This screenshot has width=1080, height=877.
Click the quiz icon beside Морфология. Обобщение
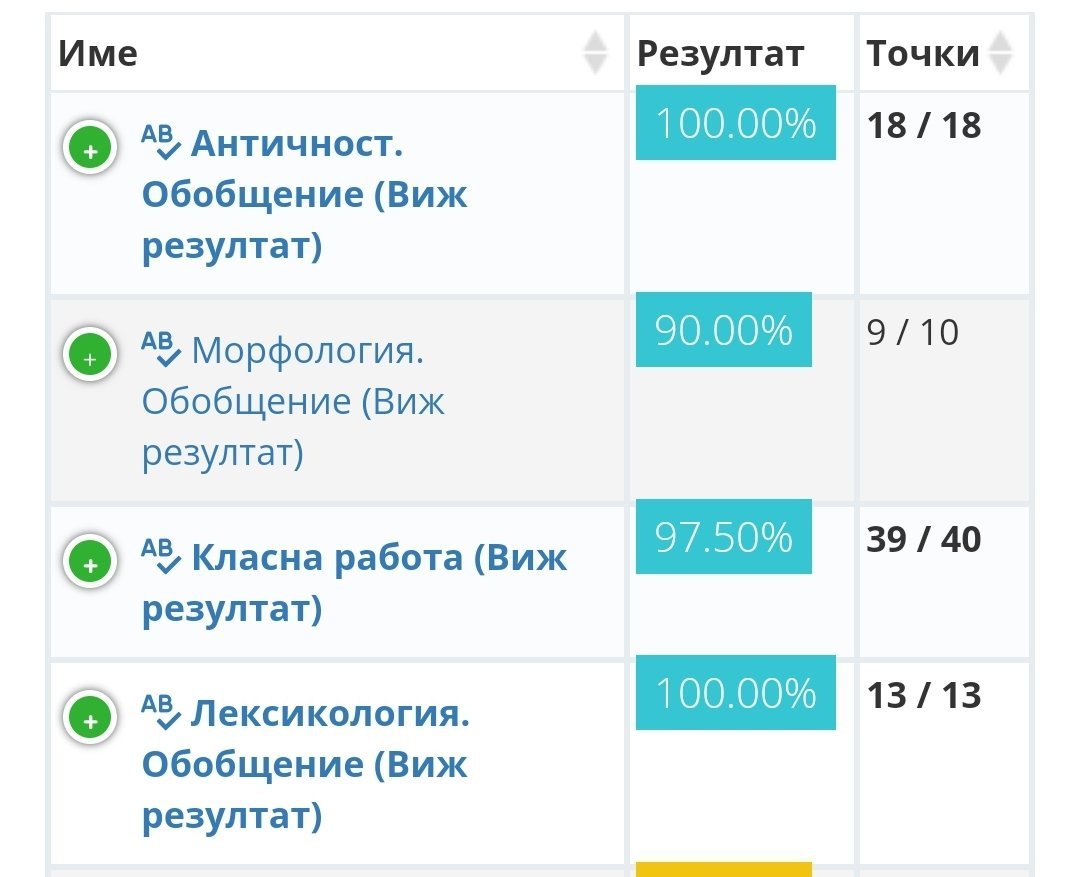tap(161, 349)
